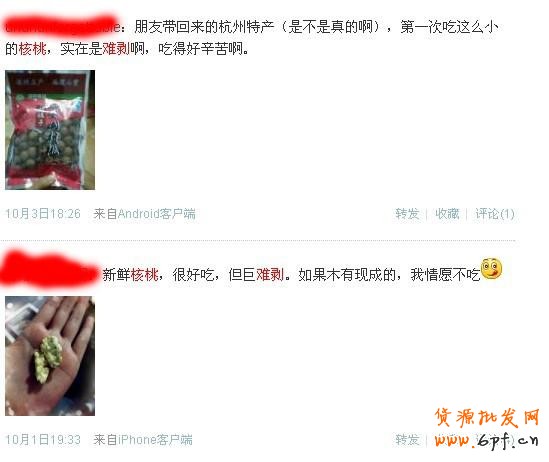This screenshot has width=549, height=462.
Task: Open the redacted username of second post
Action: 49,270
